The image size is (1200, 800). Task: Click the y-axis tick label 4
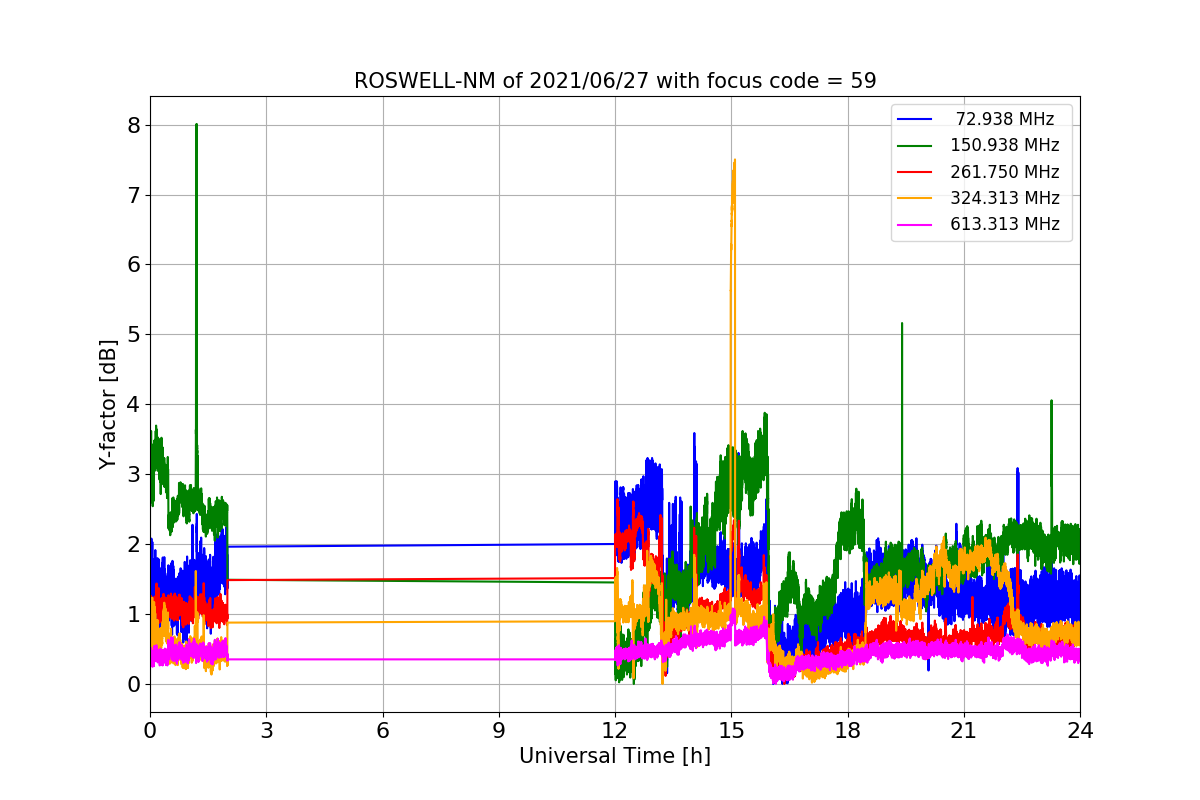(133, 405)
